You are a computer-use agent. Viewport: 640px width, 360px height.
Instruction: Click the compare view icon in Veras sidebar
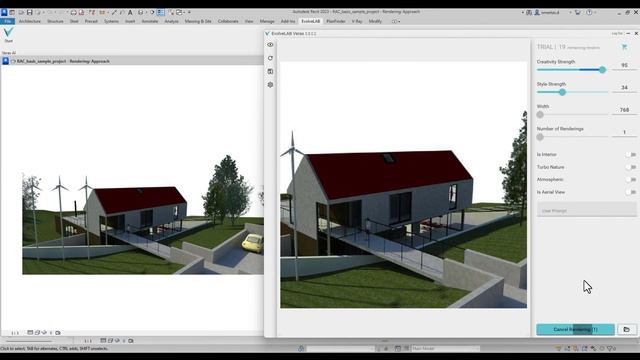pyautogui.click(x=270, y=71)
